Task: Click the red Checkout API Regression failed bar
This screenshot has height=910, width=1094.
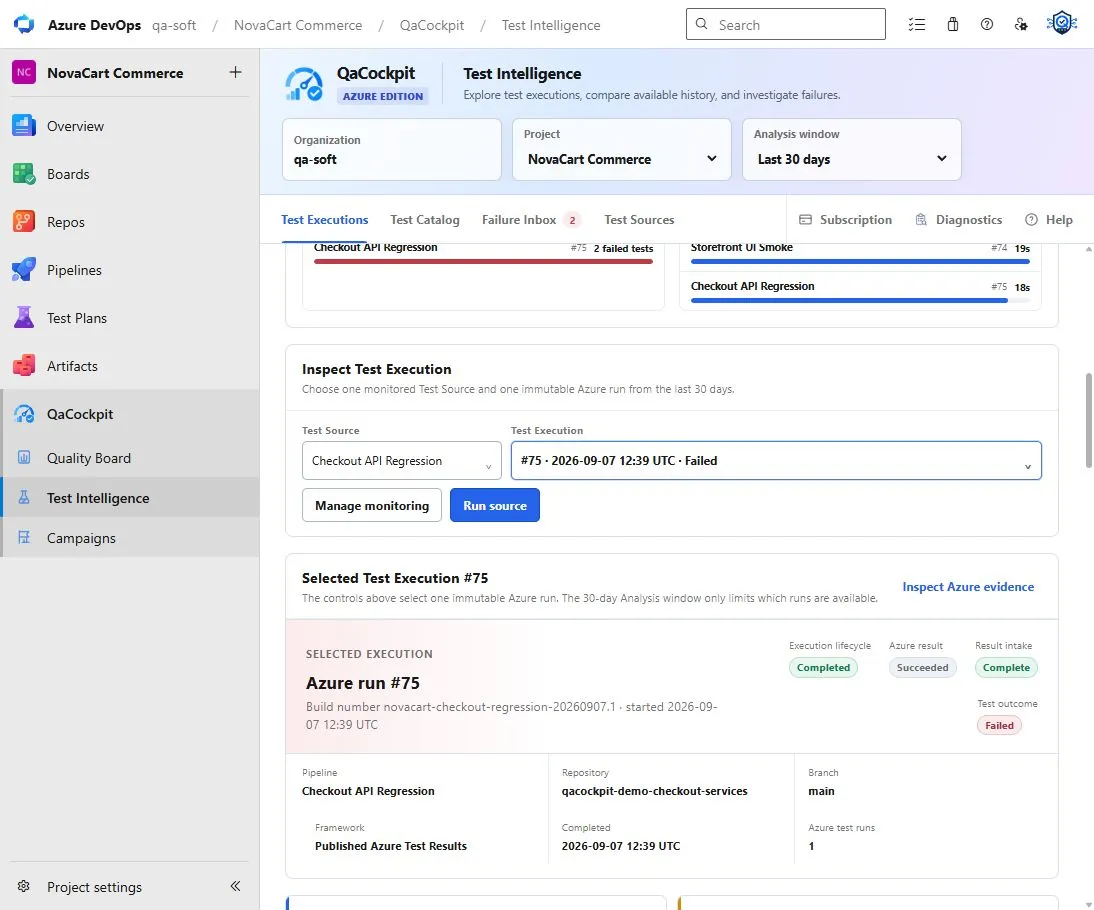Action: pos(483,262)
